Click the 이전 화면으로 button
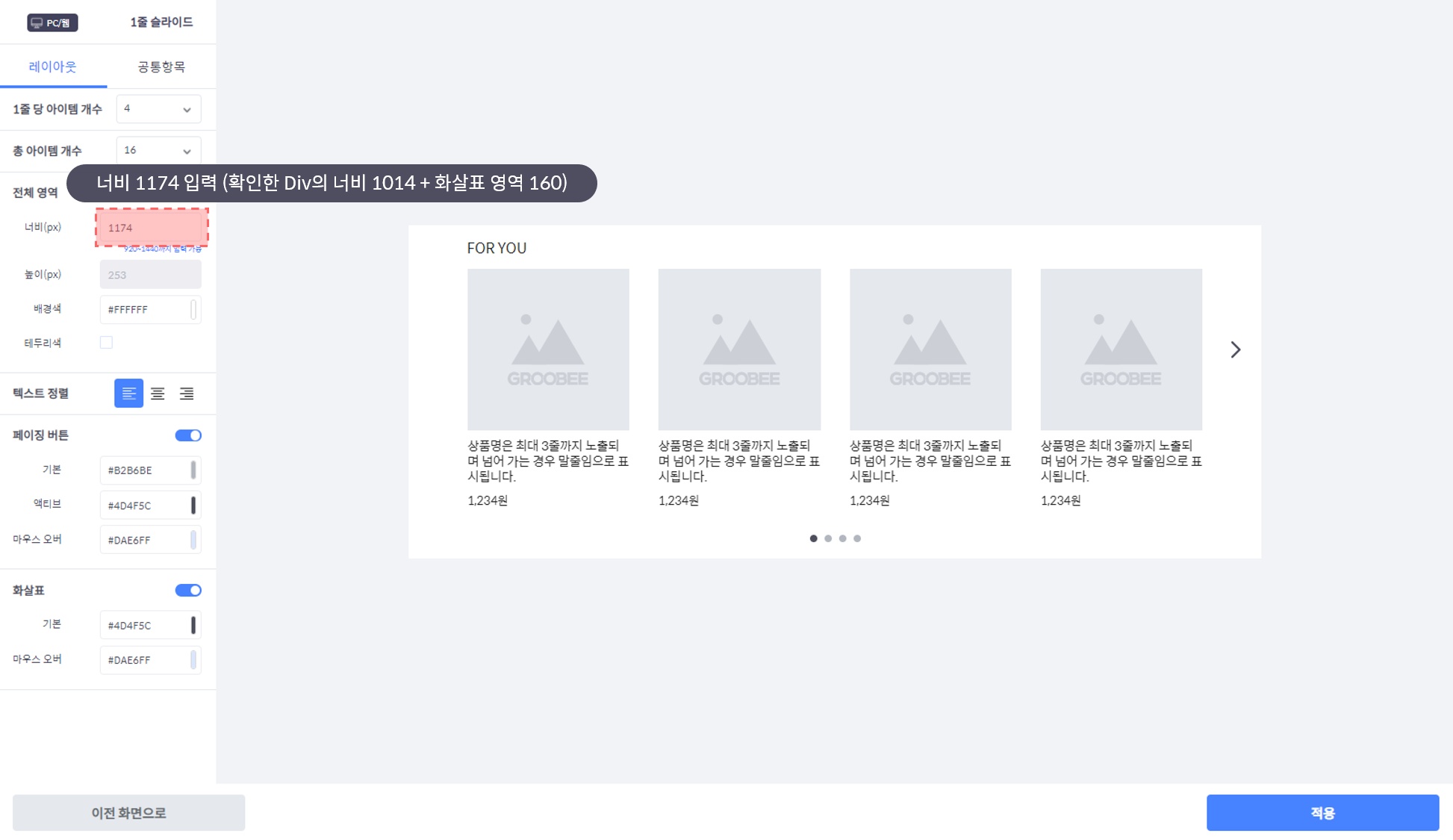The height and width of the screenshot is (840, 1453). [128, 812]
